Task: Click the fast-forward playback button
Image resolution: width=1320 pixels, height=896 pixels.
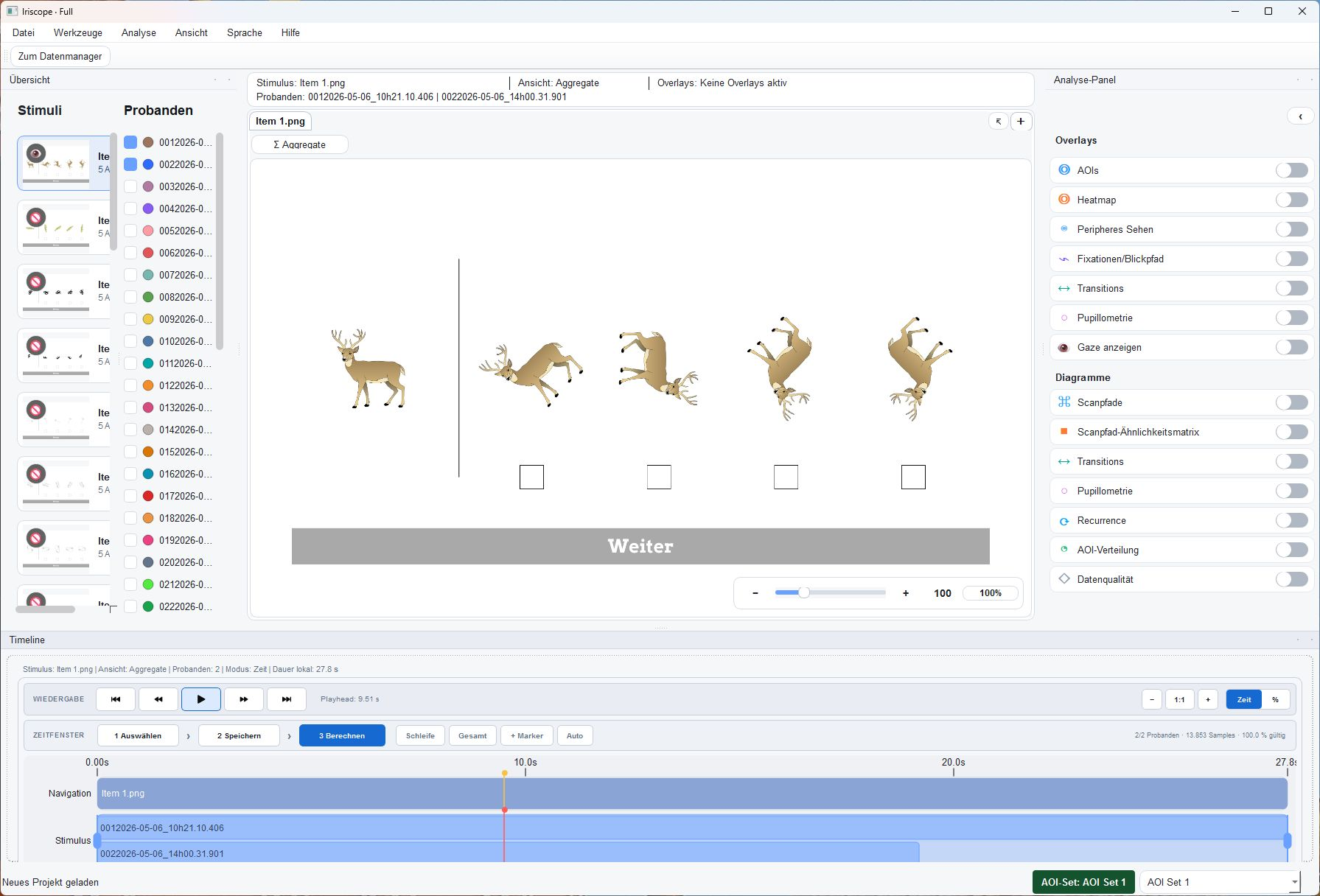Action: coord(244,699)
